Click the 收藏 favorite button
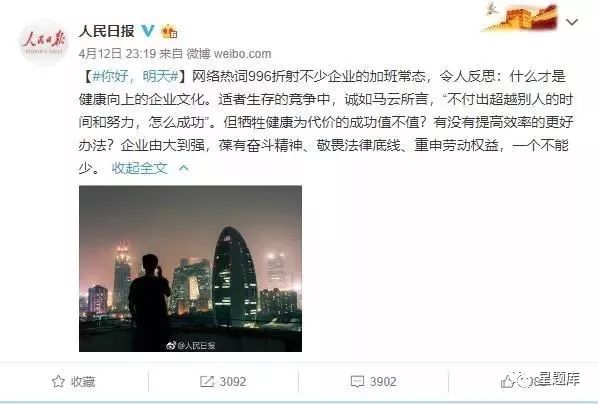598x404 pixels. point(73,381)
